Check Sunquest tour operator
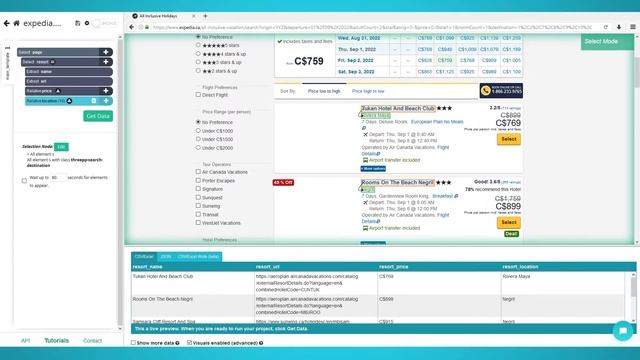This screenshot has height=360, width=640. [198, 197]
